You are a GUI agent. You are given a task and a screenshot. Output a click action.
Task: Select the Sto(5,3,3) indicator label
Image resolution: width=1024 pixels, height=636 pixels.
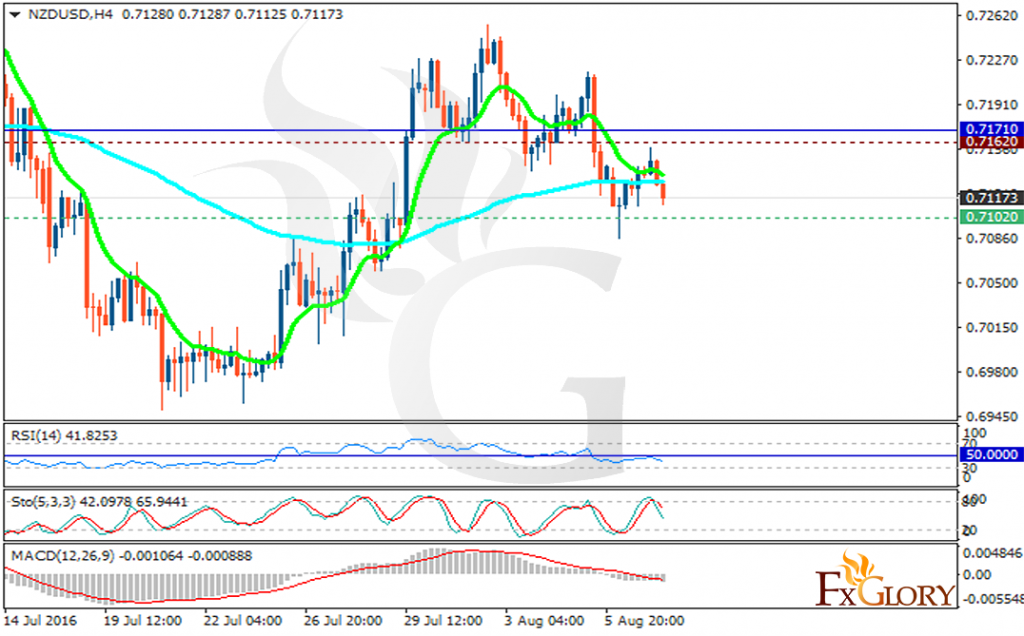point(99,502)
